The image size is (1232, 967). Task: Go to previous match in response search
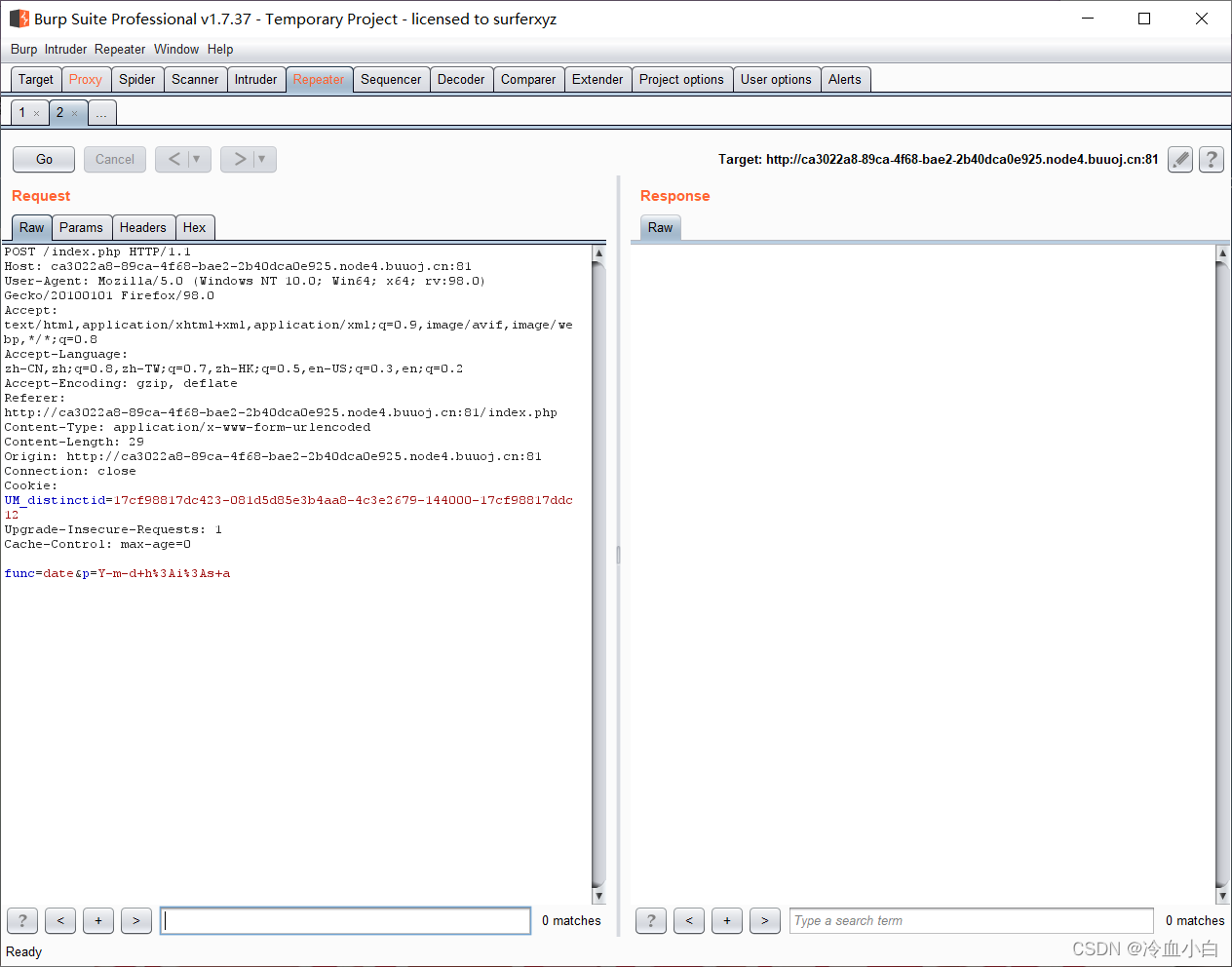point(689,920)
